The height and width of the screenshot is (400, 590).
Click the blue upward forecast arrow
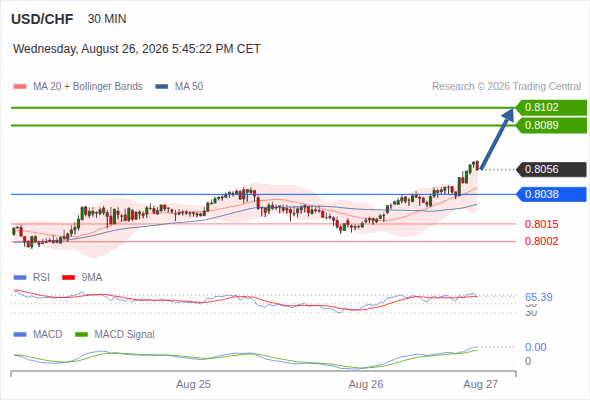[x=497, y=138]
